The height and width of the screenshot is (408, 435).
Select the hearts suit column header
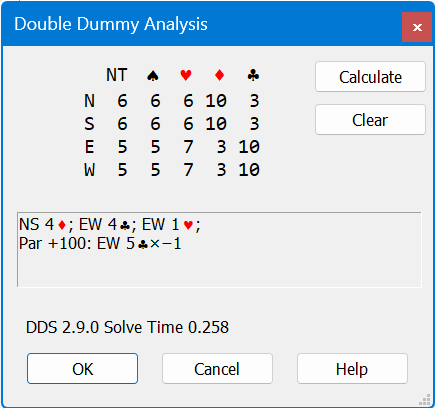(x=186, y=75)
